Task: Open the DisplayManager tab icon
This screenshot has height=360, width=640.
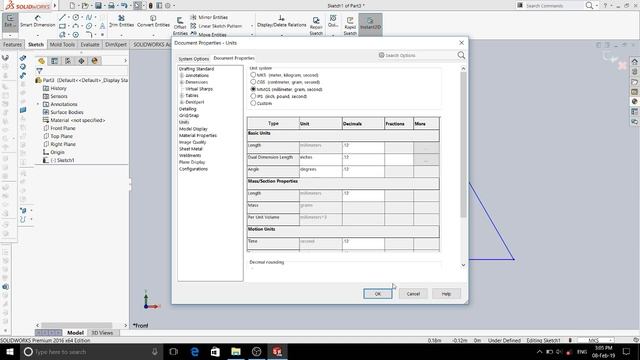Action: 95,61
